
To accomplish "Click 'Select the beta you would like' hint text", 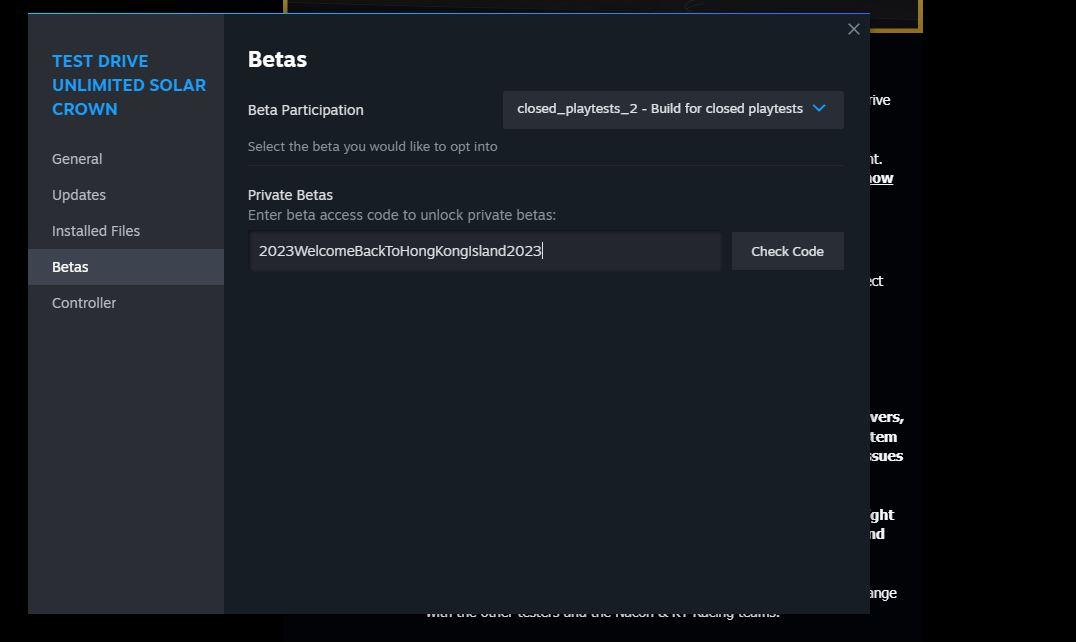I will [x=372, y=146].
